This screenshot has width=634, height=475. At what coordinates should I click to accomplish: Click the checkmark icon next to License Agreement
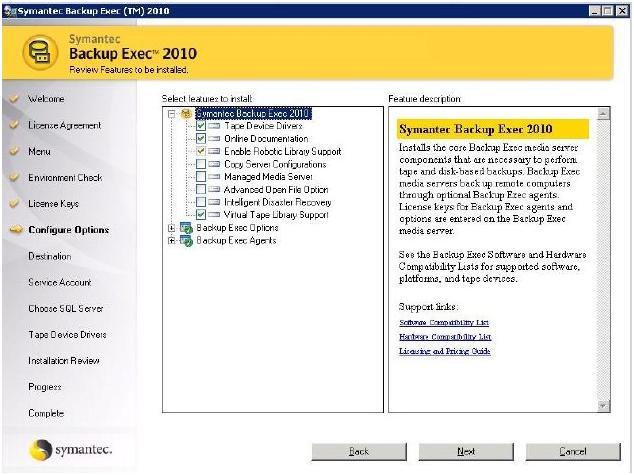pyautogui.click(x=14, y=125)
